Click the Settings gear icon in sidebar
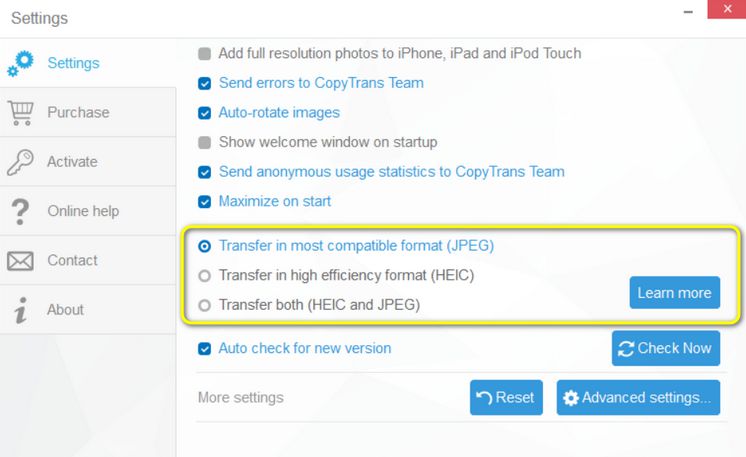Screen dimensions: 746x457 point(20,63)
